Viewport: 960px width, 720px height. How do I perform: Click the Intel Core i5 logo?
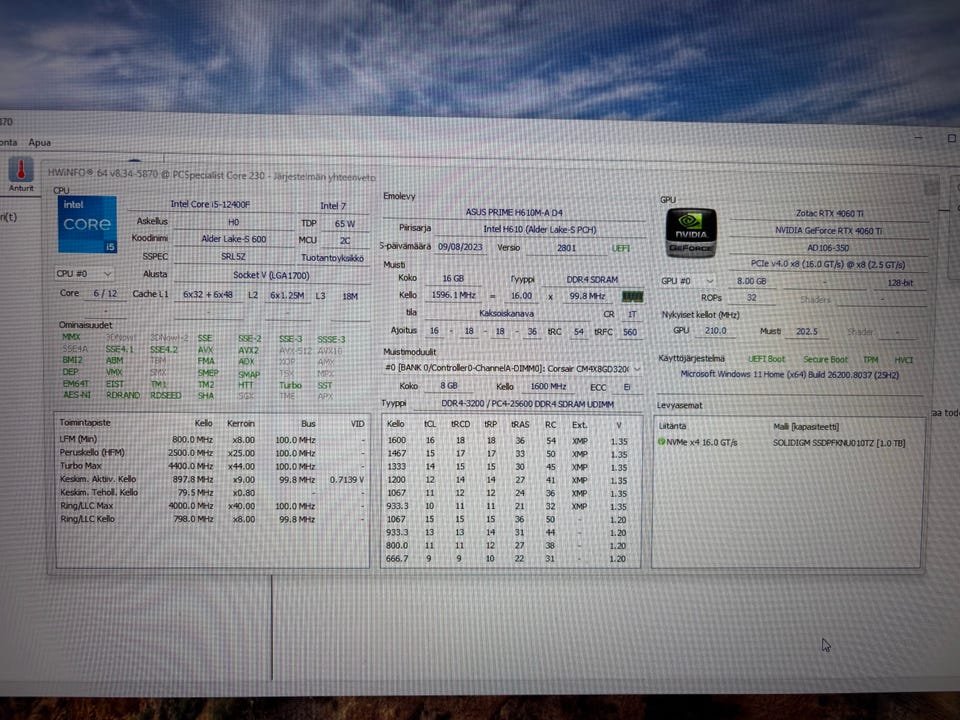tap(87, 224)
